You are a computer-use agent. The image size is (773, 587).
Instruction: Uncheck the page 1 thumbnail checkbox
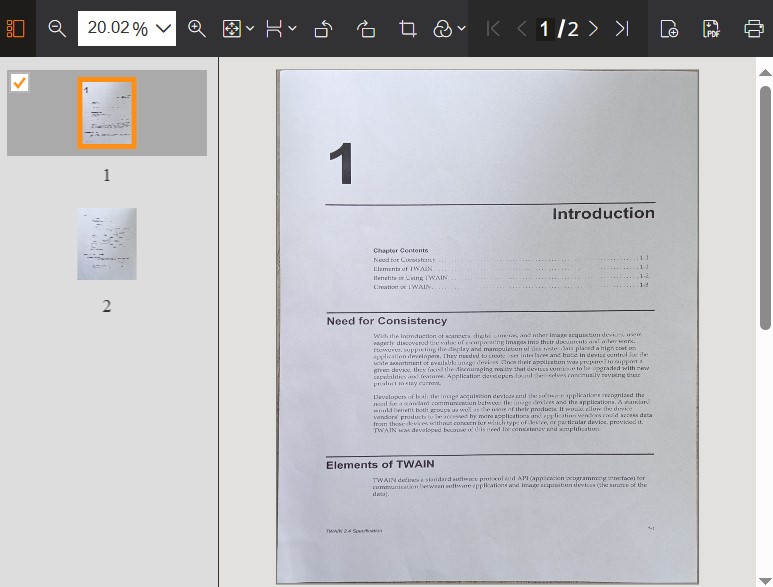click(x=19, y=82)
